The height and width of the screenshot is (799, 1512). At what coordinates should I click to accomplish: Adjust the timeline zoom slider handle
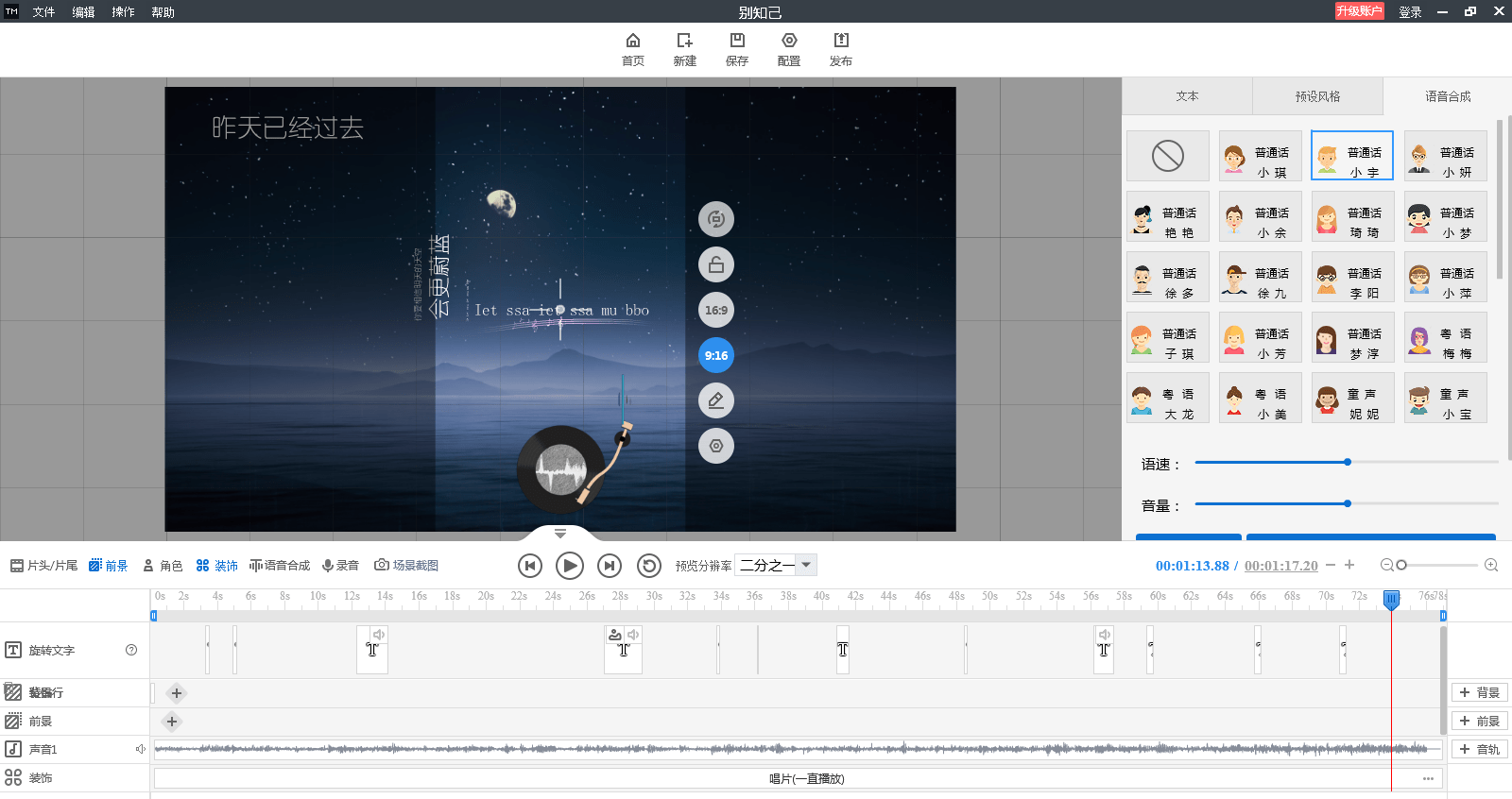point(1401,565)
